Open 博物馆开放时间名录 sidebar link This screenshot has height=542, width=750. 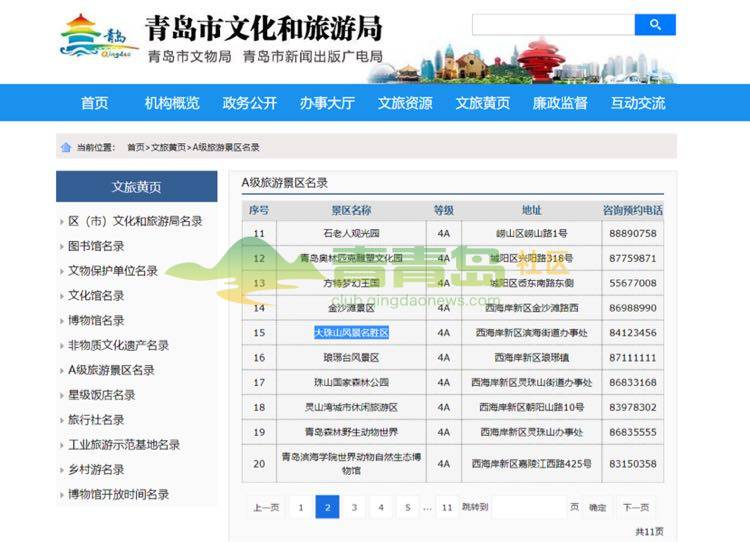pos(119,494)
